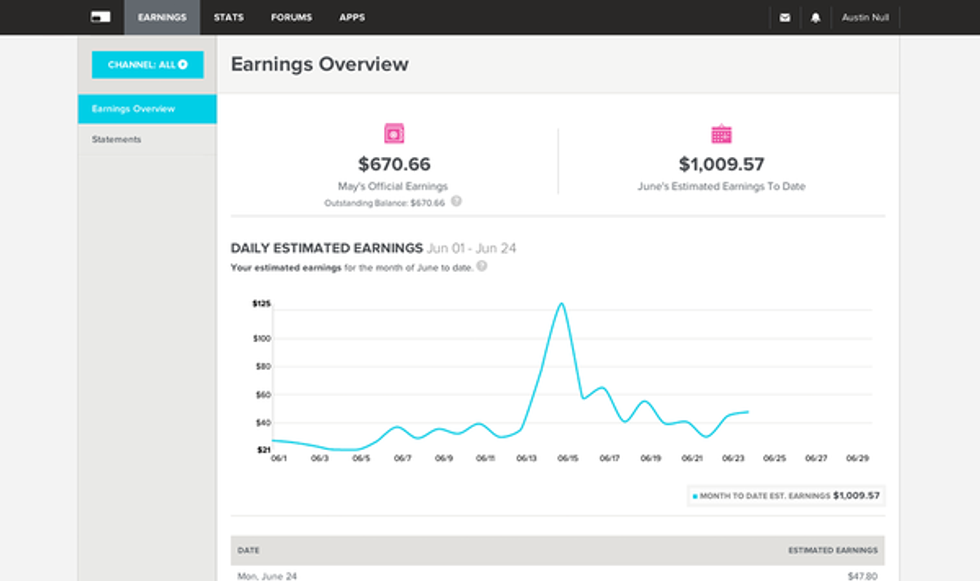Select the Earnings tab in the top navigation
The height and width of the screenshot is (581, 980).
click(162, 18)
